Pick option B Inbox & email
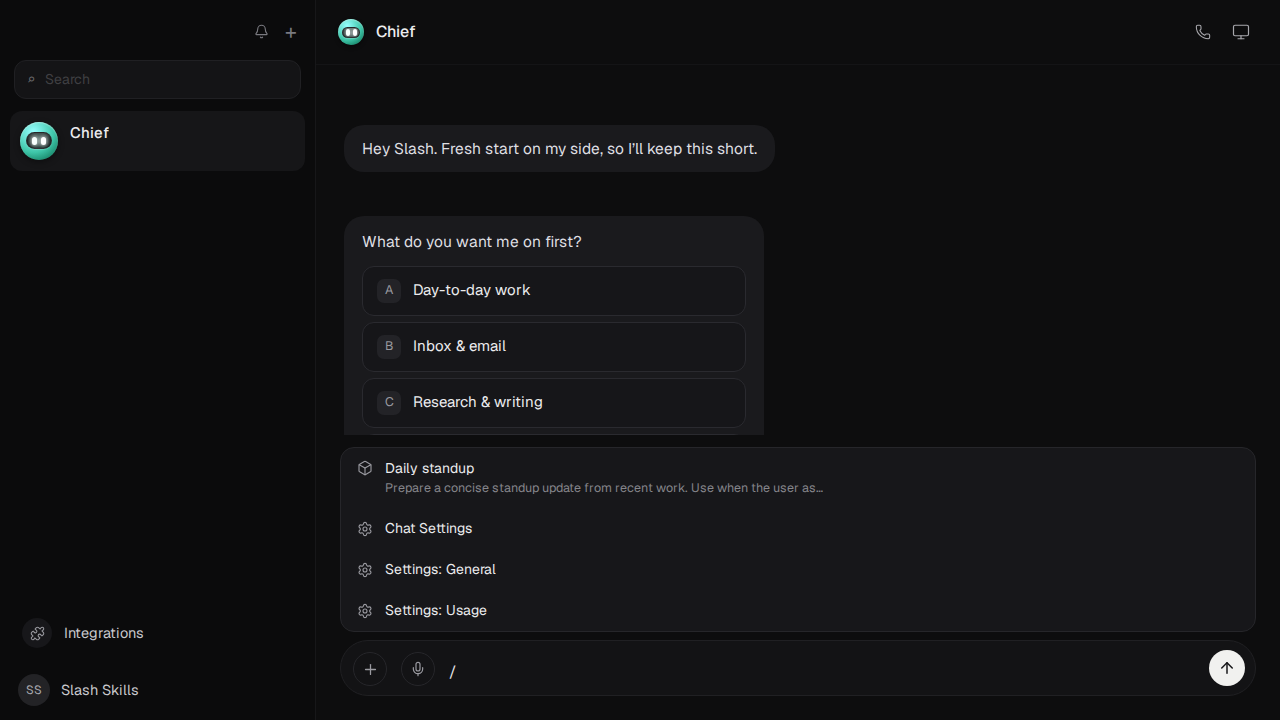 pyautogui.click(x=554, y=346)
